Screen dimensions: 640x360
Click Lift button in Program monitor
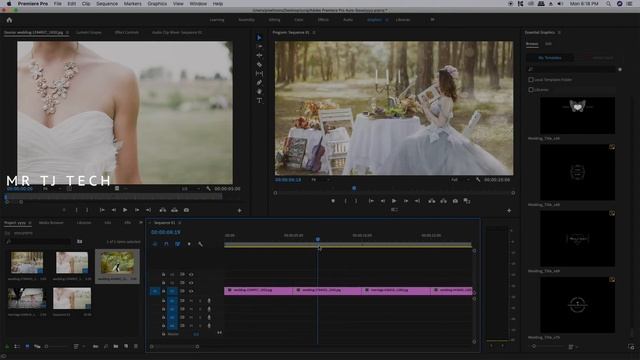coord(431,201)
